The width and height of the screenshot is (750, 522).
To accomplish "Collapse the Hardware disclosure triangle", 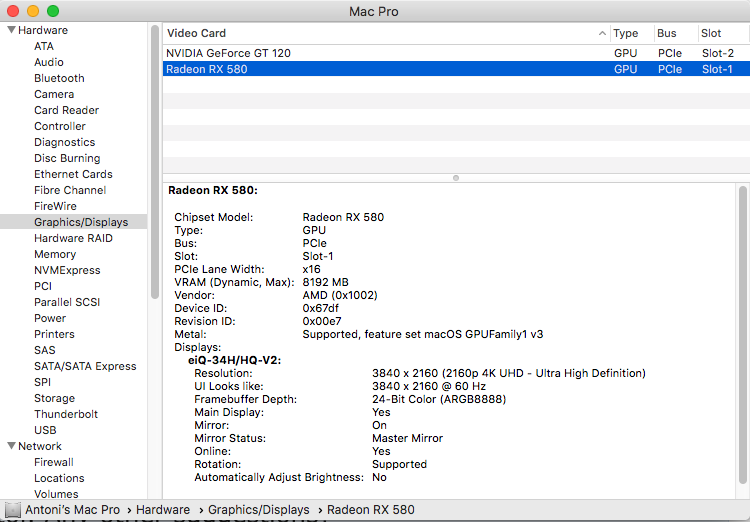I will click(12, 30).
